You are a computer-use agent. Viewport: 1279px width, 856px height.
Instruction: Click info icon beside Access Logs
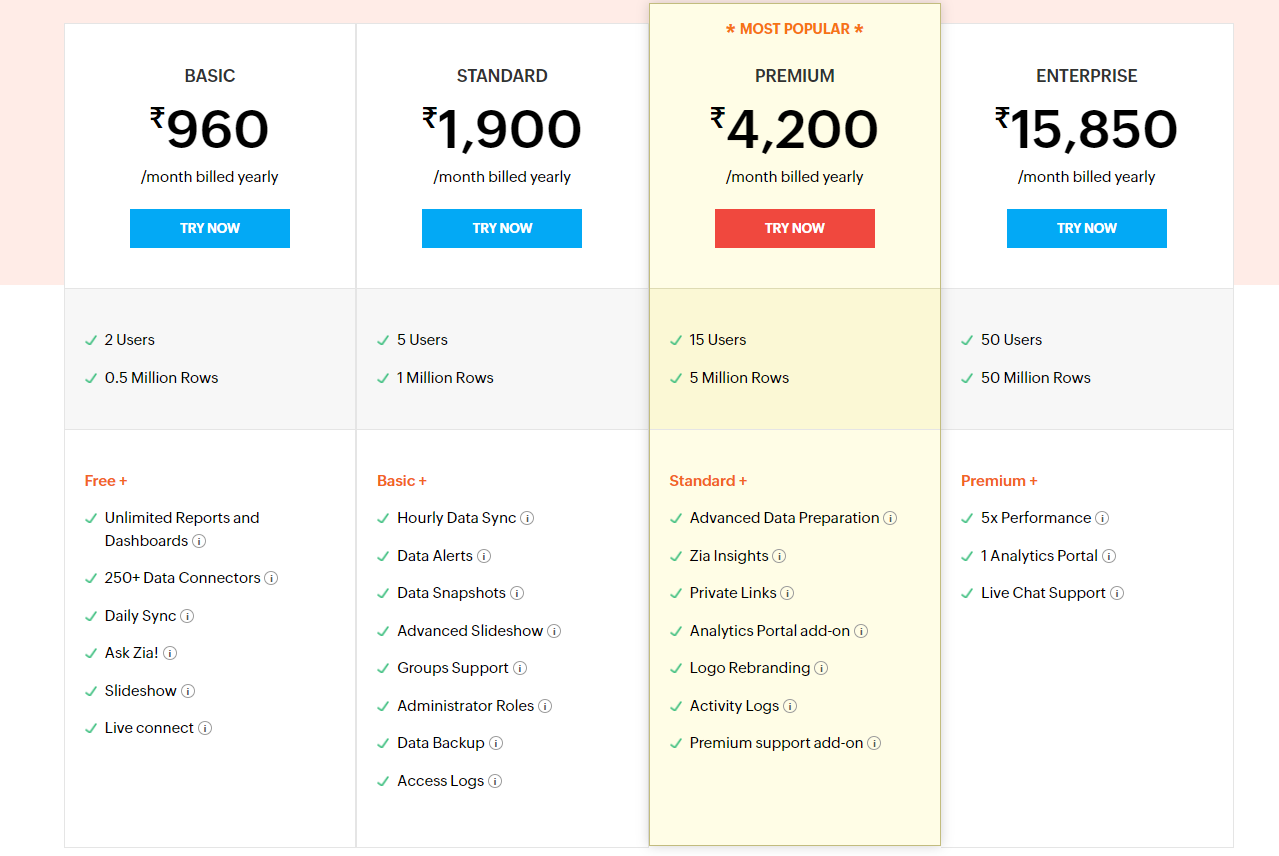coord(495,781)
